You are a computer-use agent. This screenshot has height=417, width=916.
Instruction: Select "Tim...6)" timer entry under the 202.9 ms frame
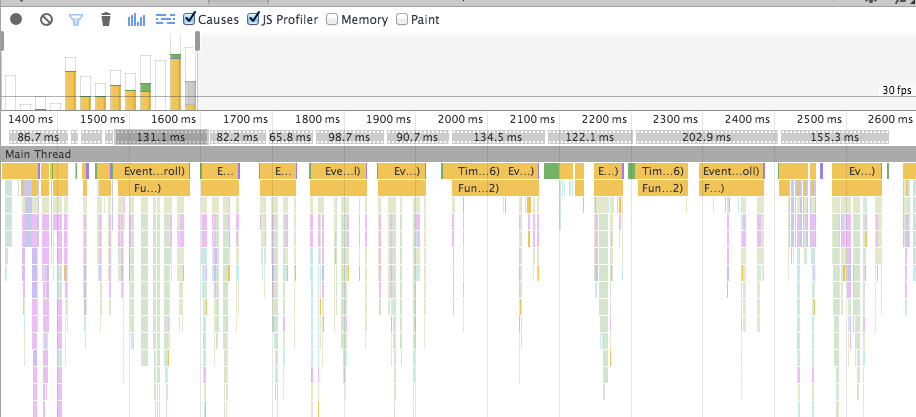(662, 171)
